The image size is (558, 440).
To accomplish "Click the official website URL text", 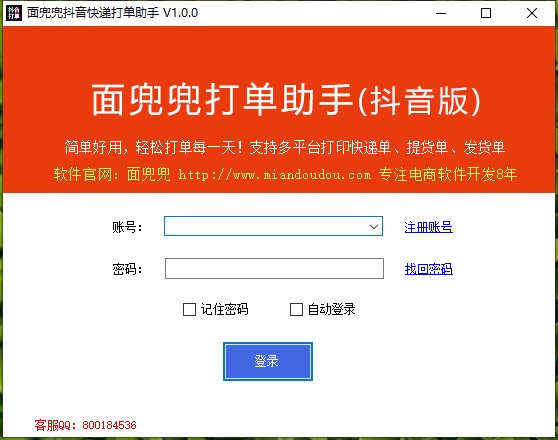I will click(x=274, y=175).
